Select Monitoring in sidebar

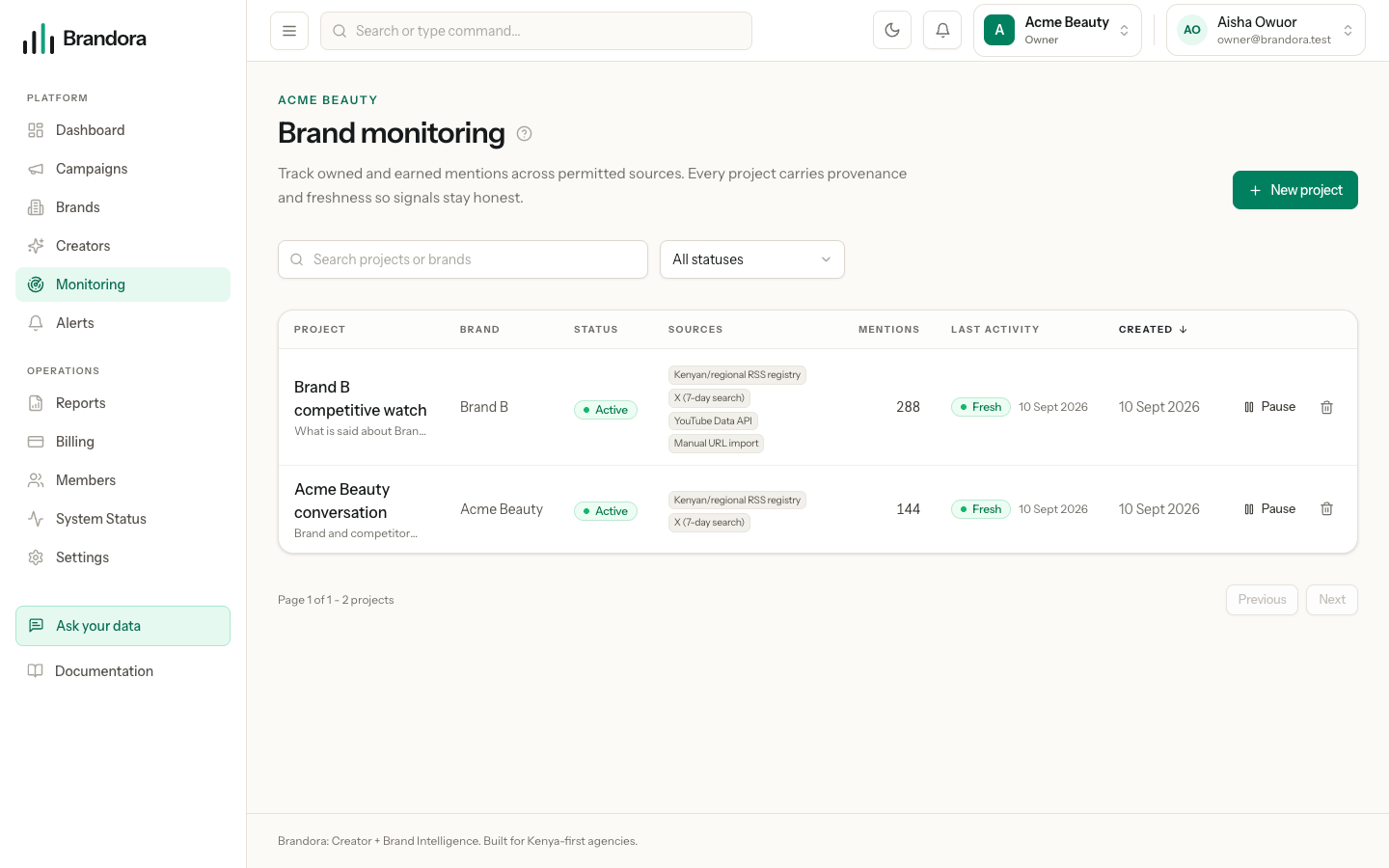pos(123,285)
